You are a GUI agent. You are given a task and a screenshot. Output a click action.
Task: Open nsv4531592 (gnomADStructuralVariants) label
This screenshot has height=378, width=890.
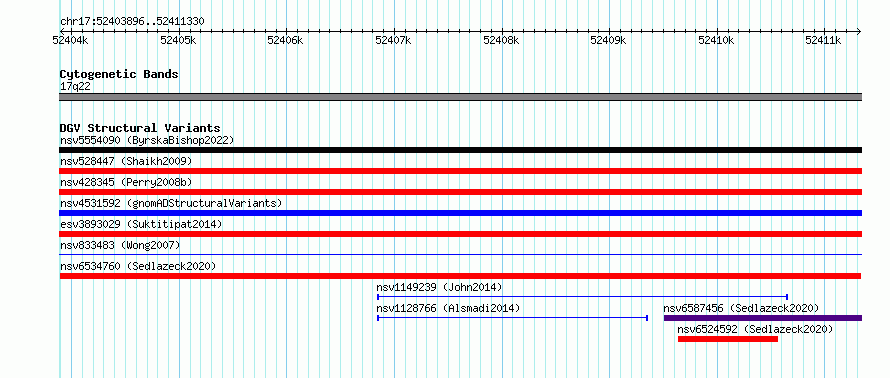point(171,203)
